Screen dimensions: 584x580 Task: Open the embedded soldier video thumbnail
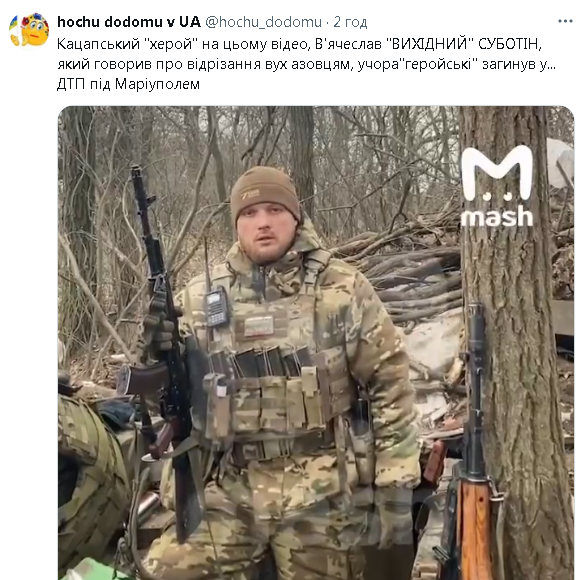pos(316,343)
